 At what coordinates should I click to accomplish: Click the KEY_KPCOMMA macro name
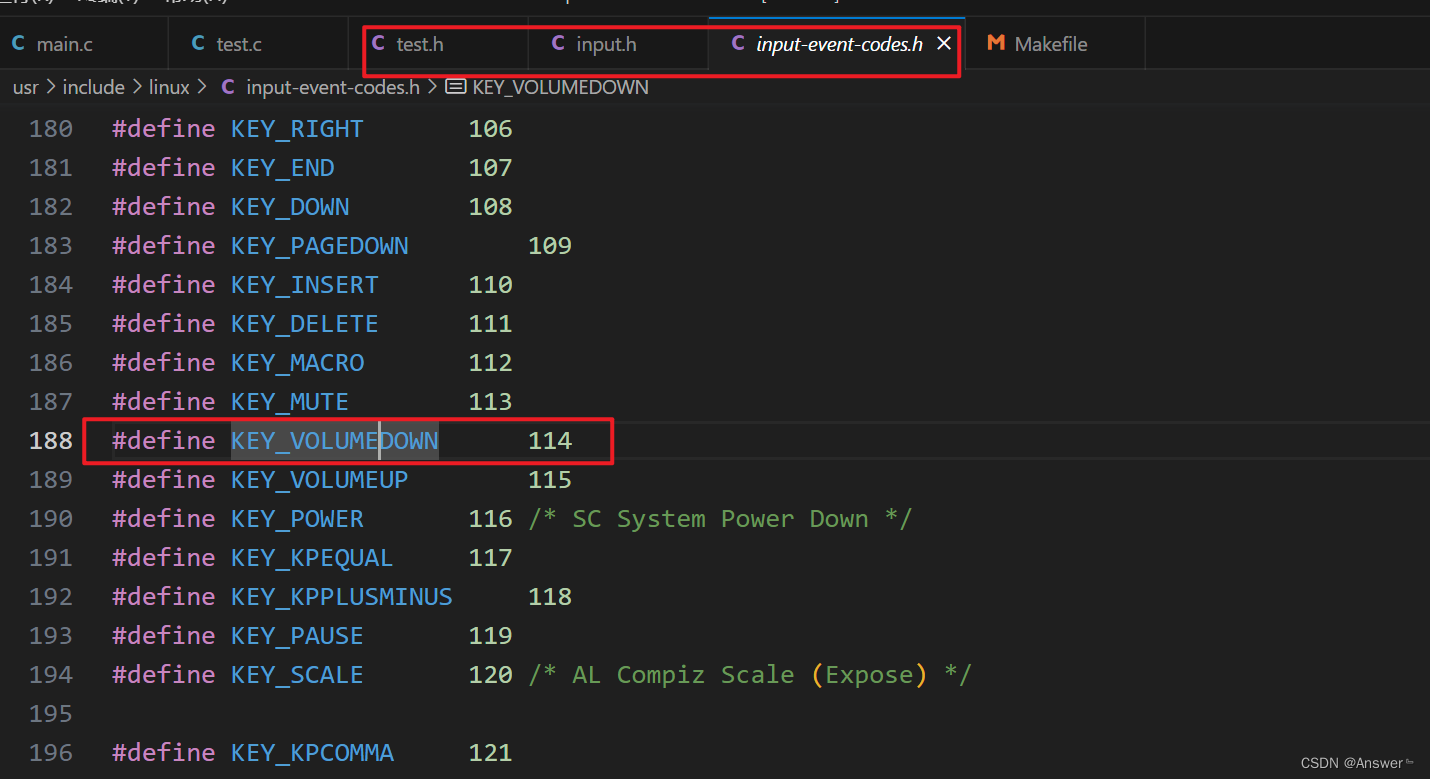[x=312, y=753]
